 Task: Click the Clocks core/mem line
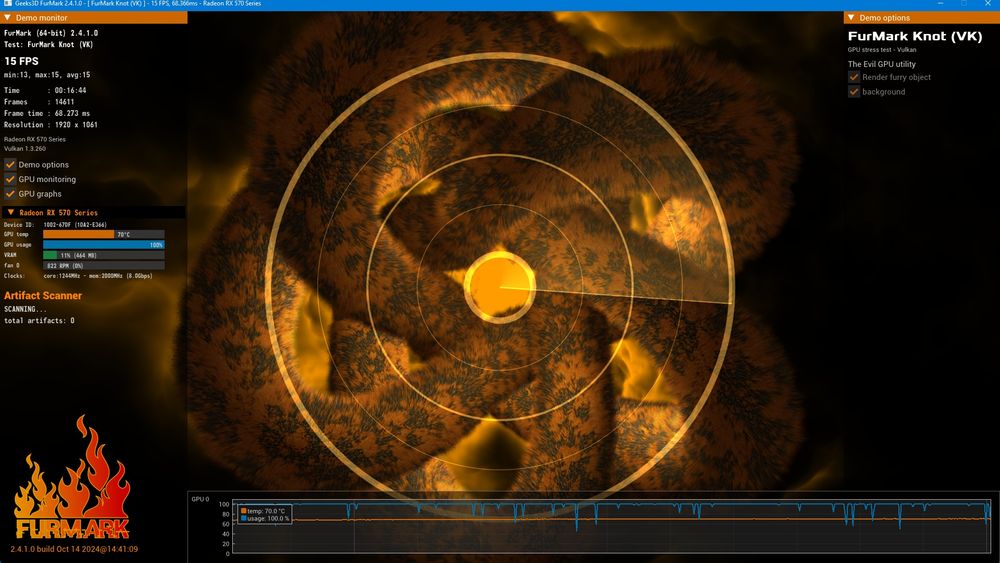click(78, 276)
